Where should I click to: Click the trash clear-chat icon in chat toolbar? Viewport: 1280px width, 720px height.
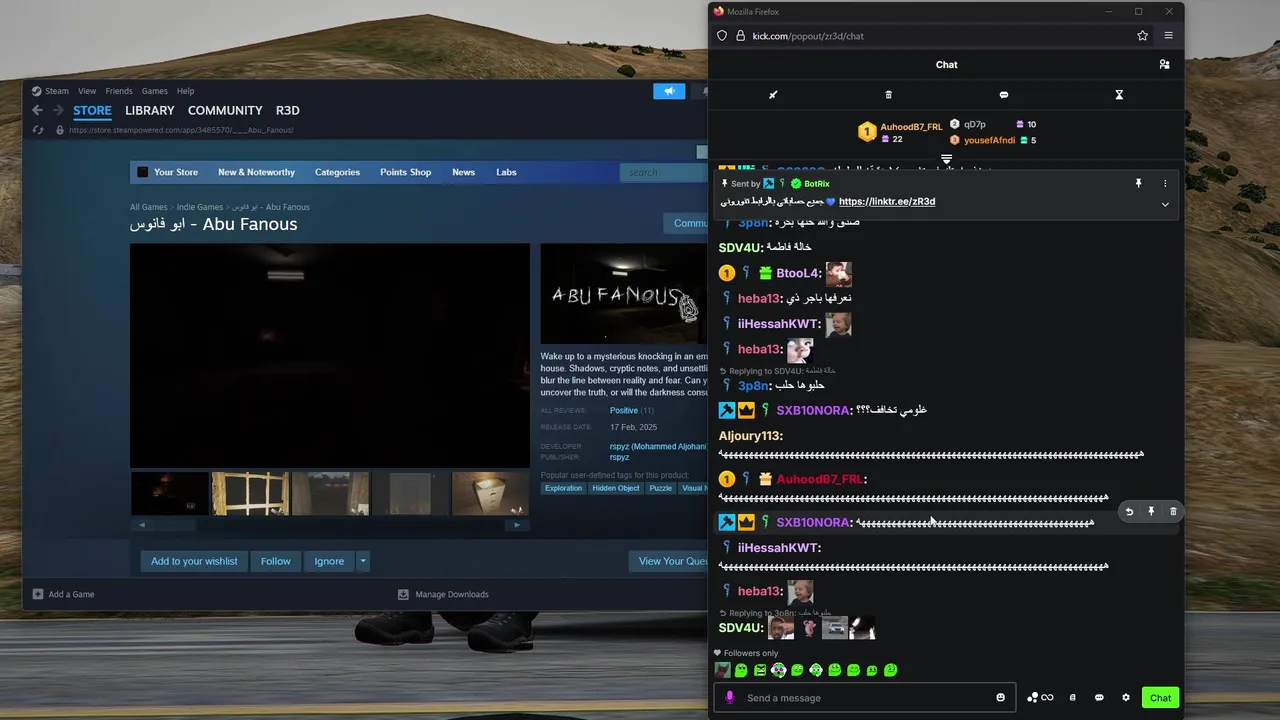[888, 95]
